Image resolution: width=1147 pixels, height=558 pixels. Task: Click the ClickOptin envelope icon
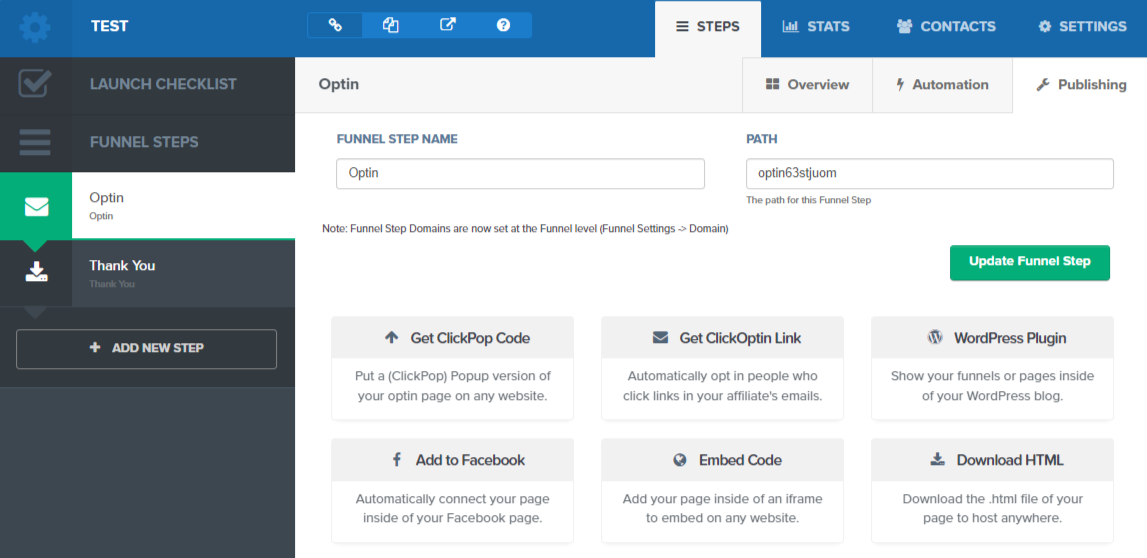(661, 338)
